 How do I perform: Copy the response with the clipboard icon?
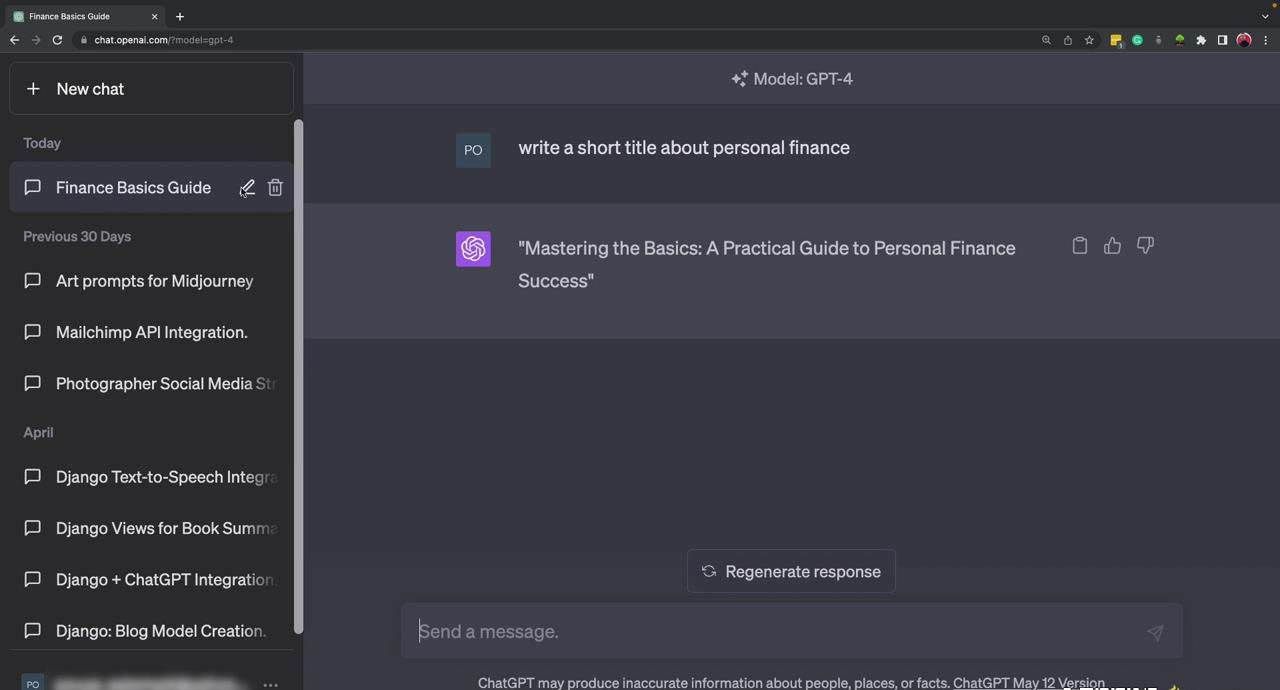[x=1079, y=246]
